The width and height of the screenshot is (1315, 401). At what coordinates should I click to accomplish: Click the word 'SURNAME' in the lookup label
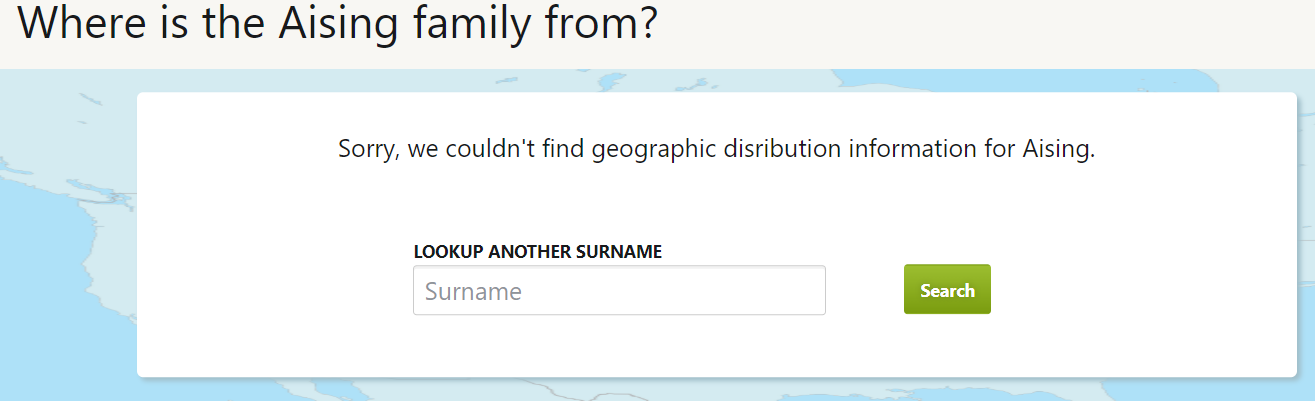[x=619, y=252]
